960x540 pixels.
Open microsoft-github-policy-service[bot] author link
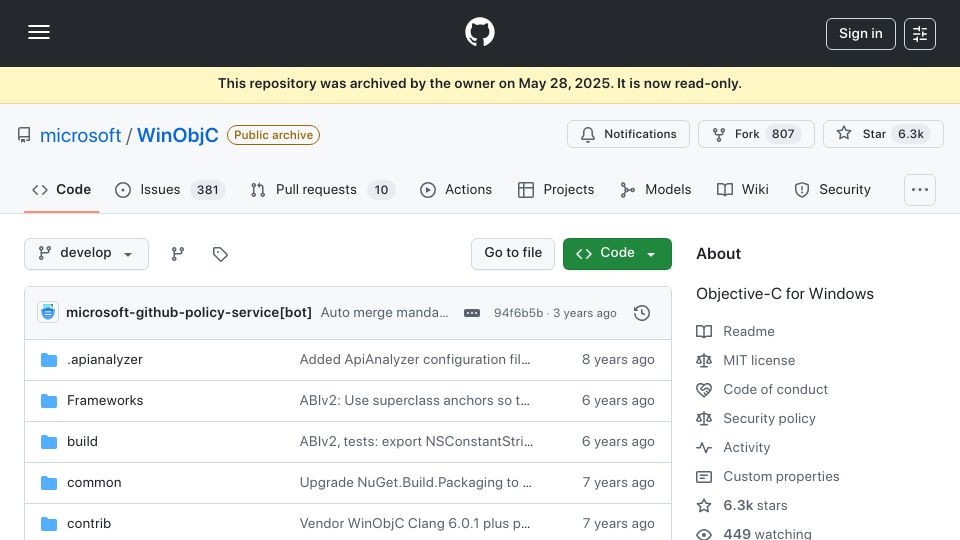189,312
